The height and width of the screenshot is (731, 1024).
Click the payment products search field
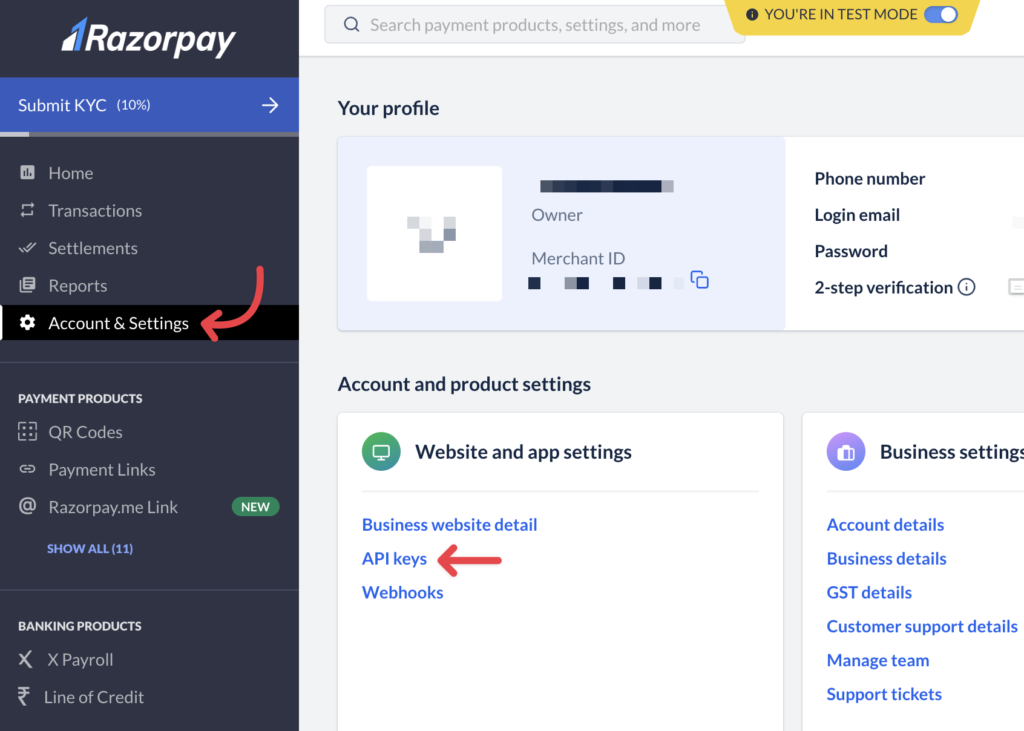(533, 24)
